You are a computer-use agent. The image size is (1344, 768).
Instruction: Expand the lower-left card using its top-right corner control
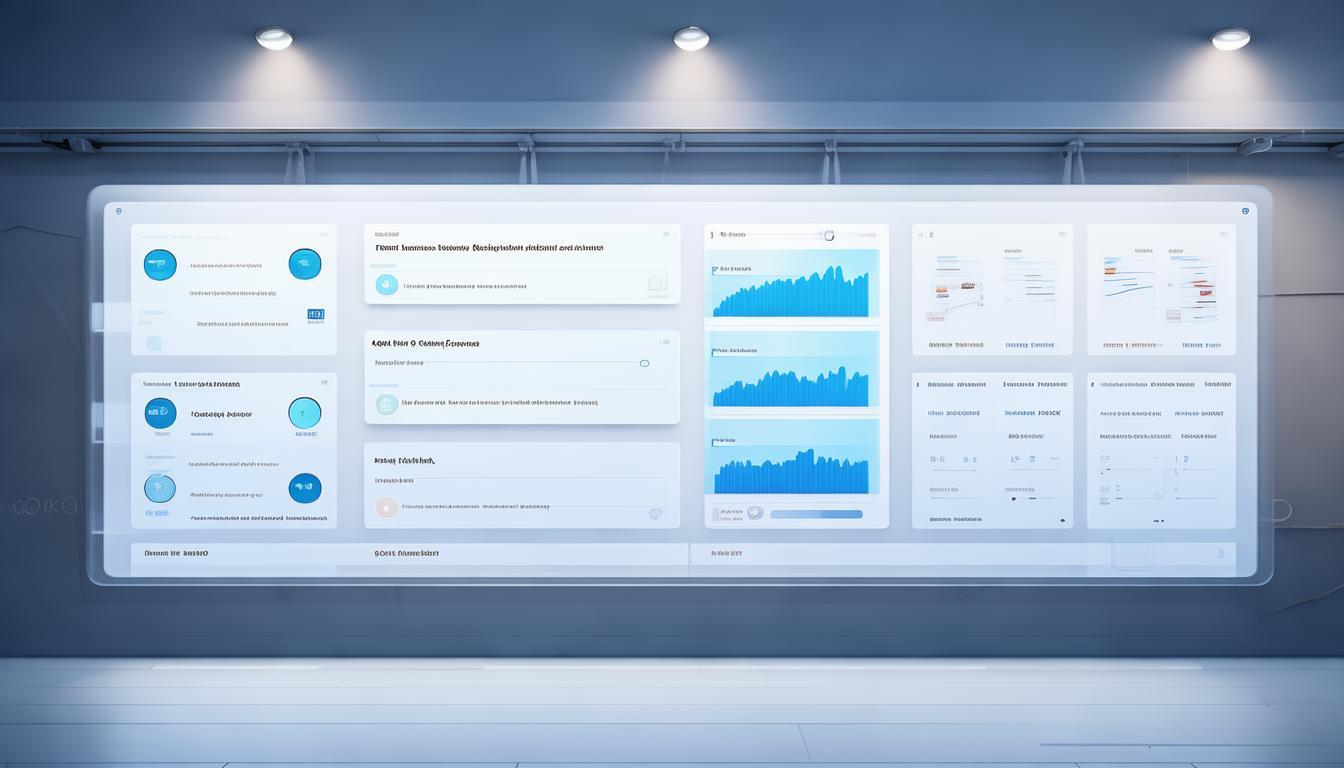[x=324, y=382]
